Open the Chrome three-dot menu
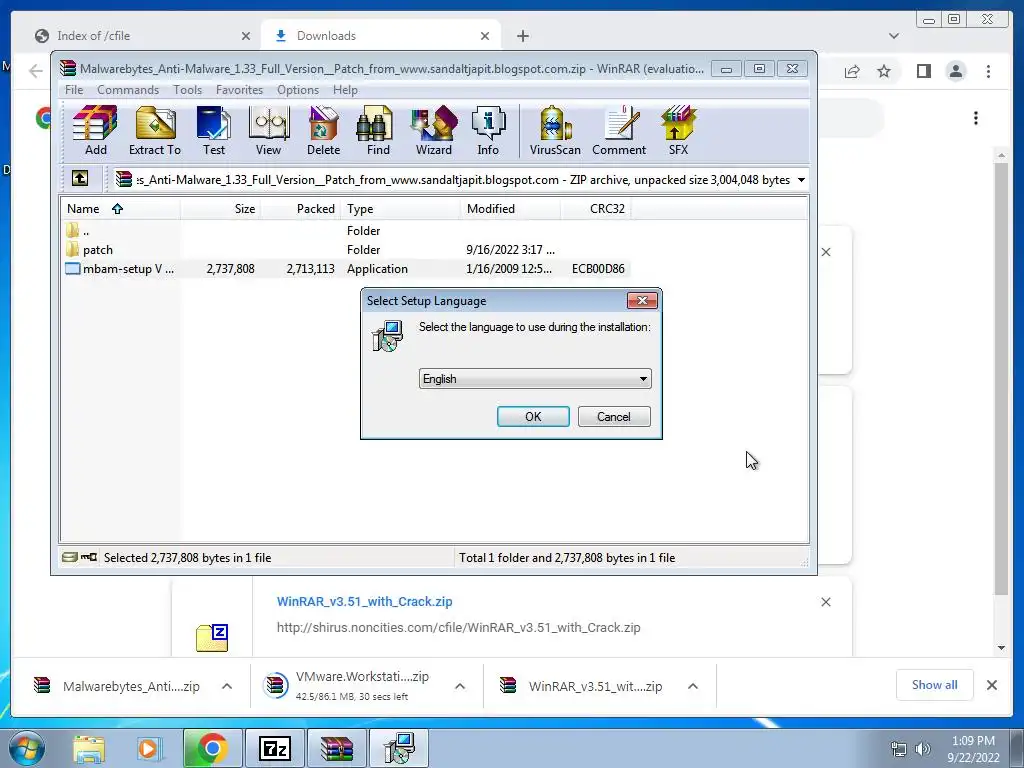This screenshot has height=768, width=1024. [988, 71]
